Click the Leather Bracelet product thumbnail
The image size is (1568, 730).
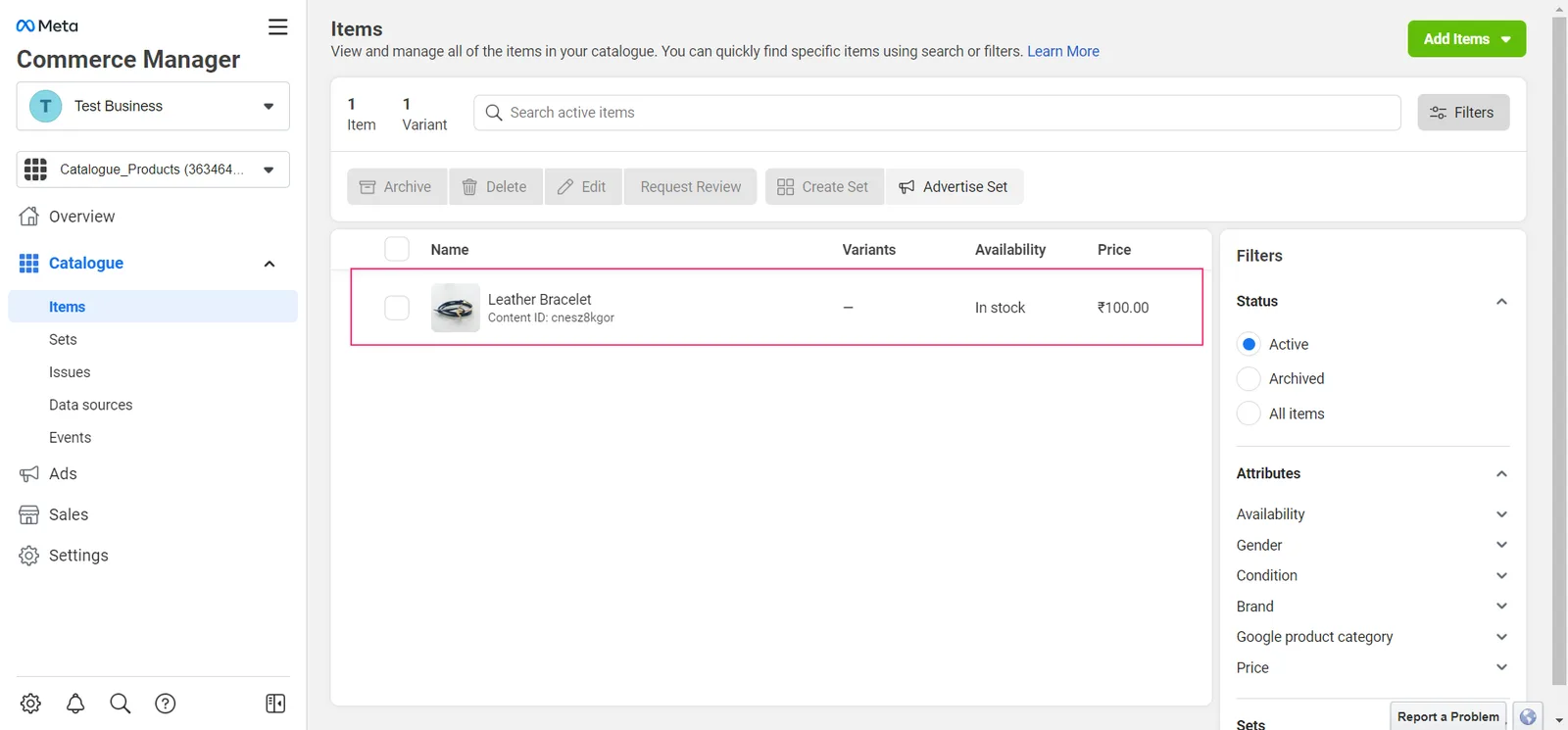456,308
